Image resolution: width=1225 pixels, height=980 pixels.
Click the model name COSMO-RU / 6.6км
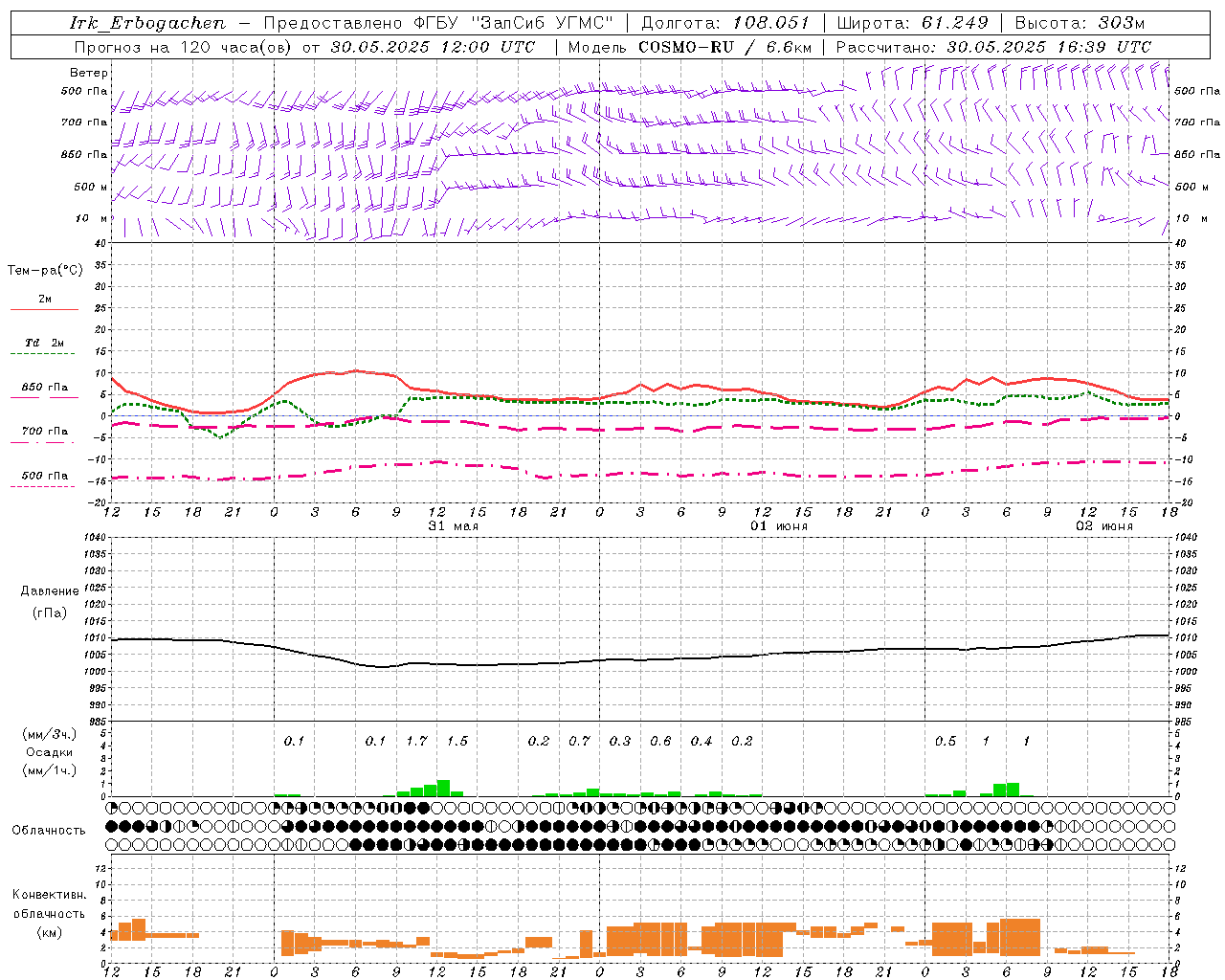click(x=725, y=47)
